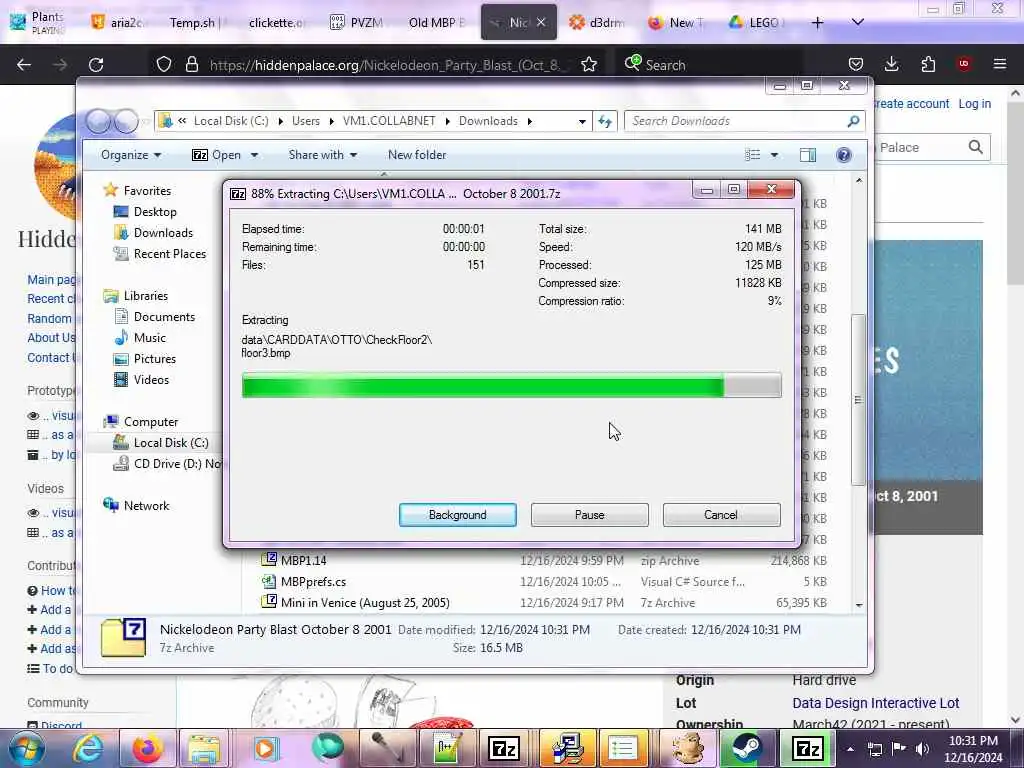Open uBlock Origin extension icon
The height and width of the screenshot is (768, 1024).
[x=964, y=64]
